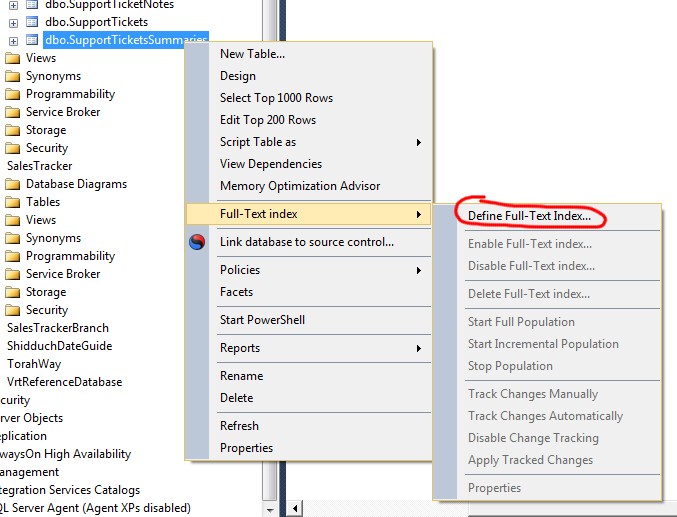Screen dimensions: 677x517
Task: Click the dbo.SupportTicketNotes table icon
Action: pos(32,5)
